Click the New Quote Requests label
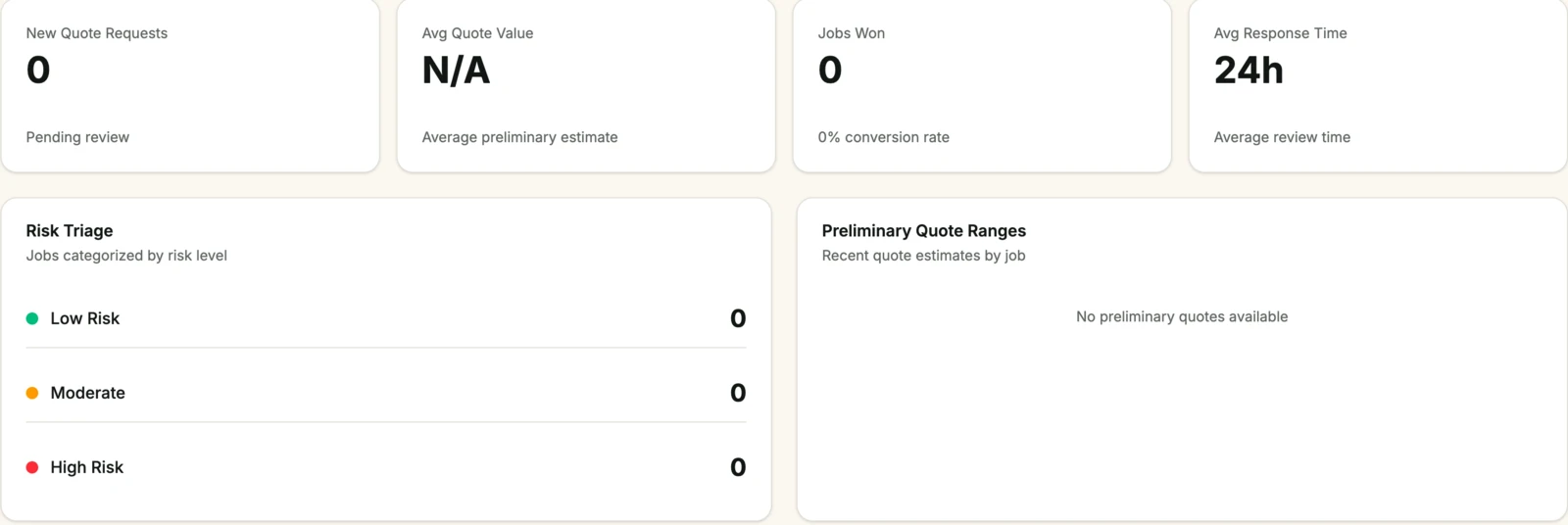The width and height of the screenshot is (1568, 525). click(97, 33)
